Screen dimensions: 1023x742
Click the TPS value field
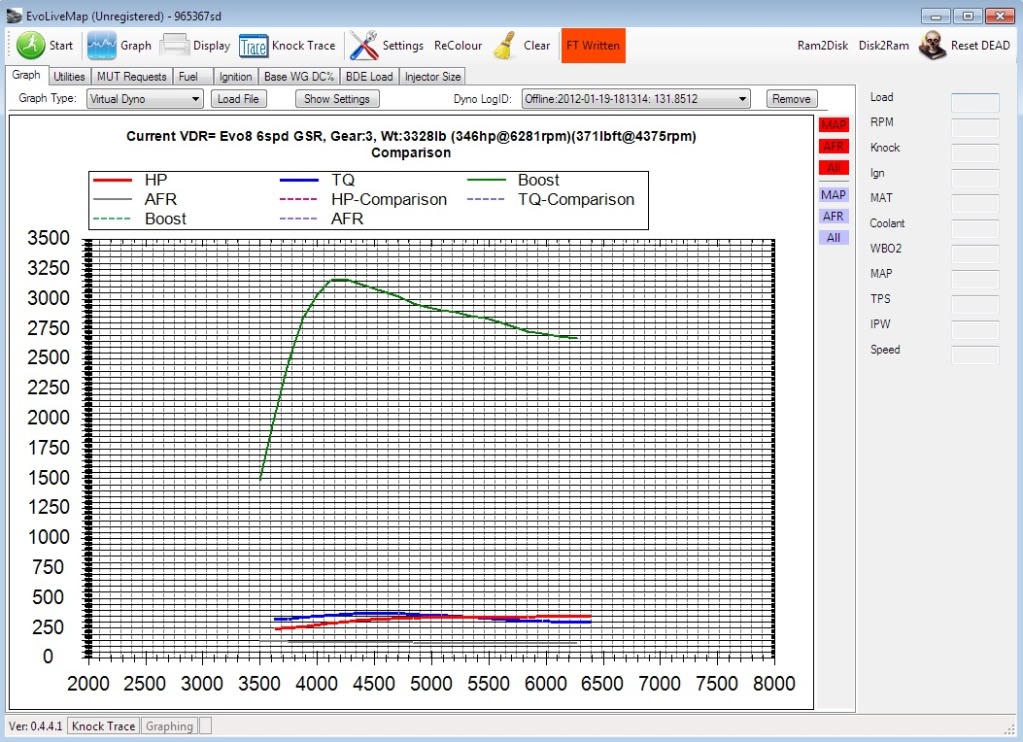click(975, 304)
